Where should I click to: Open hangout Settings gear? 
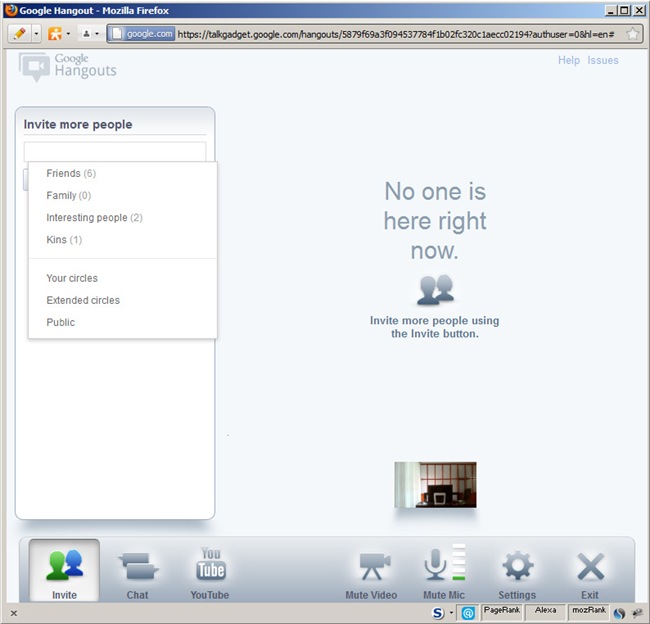[x=517, y=575]
